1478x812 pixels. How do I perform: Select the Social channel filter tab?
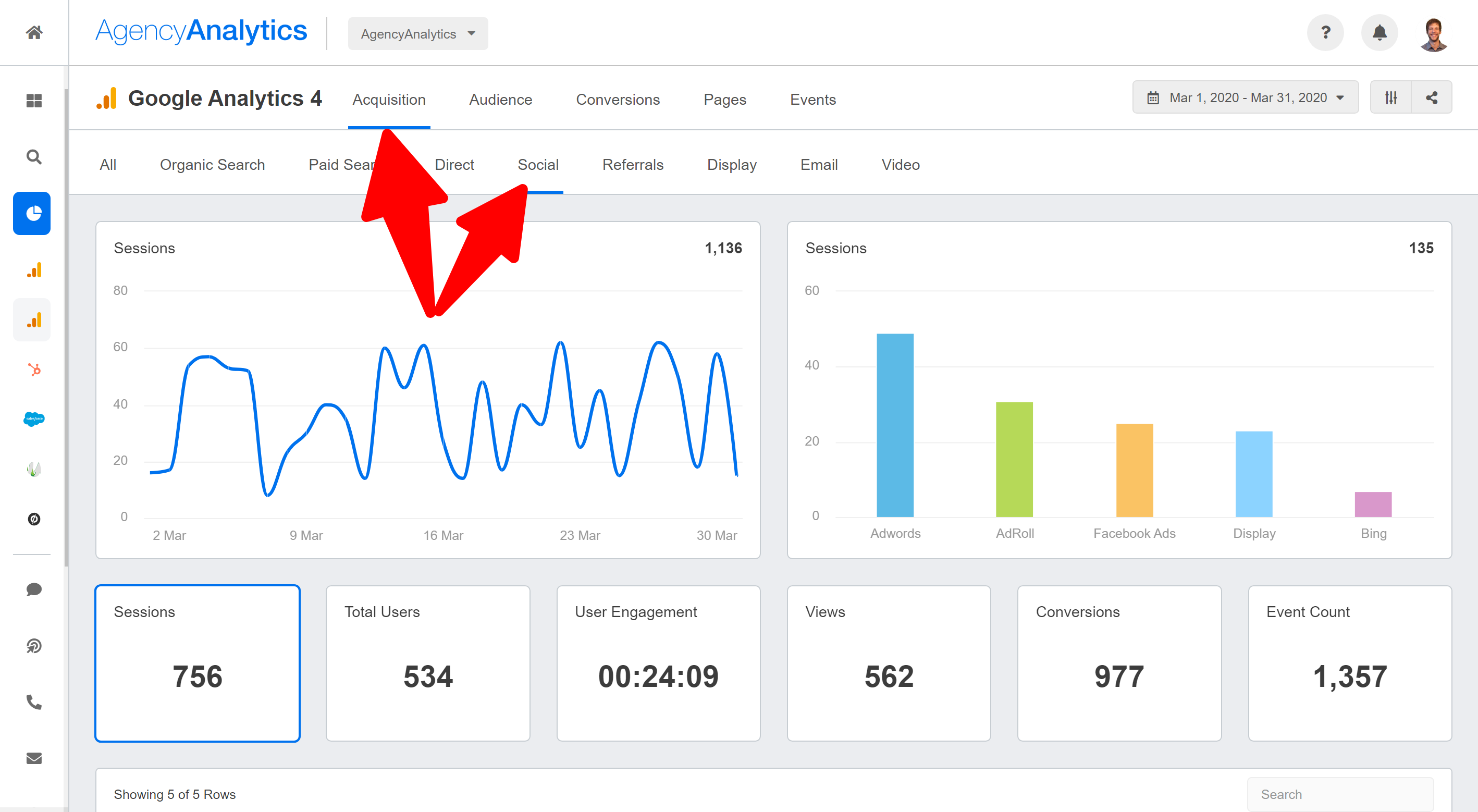click(x=538, y=164)
